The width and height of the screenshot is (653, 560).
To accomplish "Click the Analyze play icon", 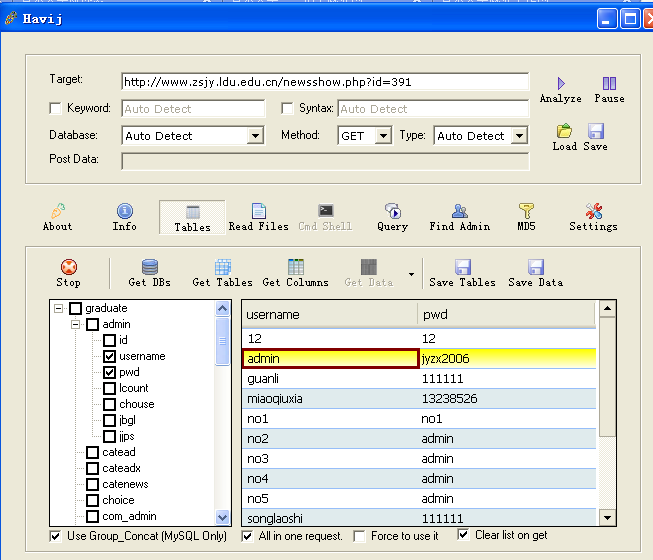I will point(561,83).
